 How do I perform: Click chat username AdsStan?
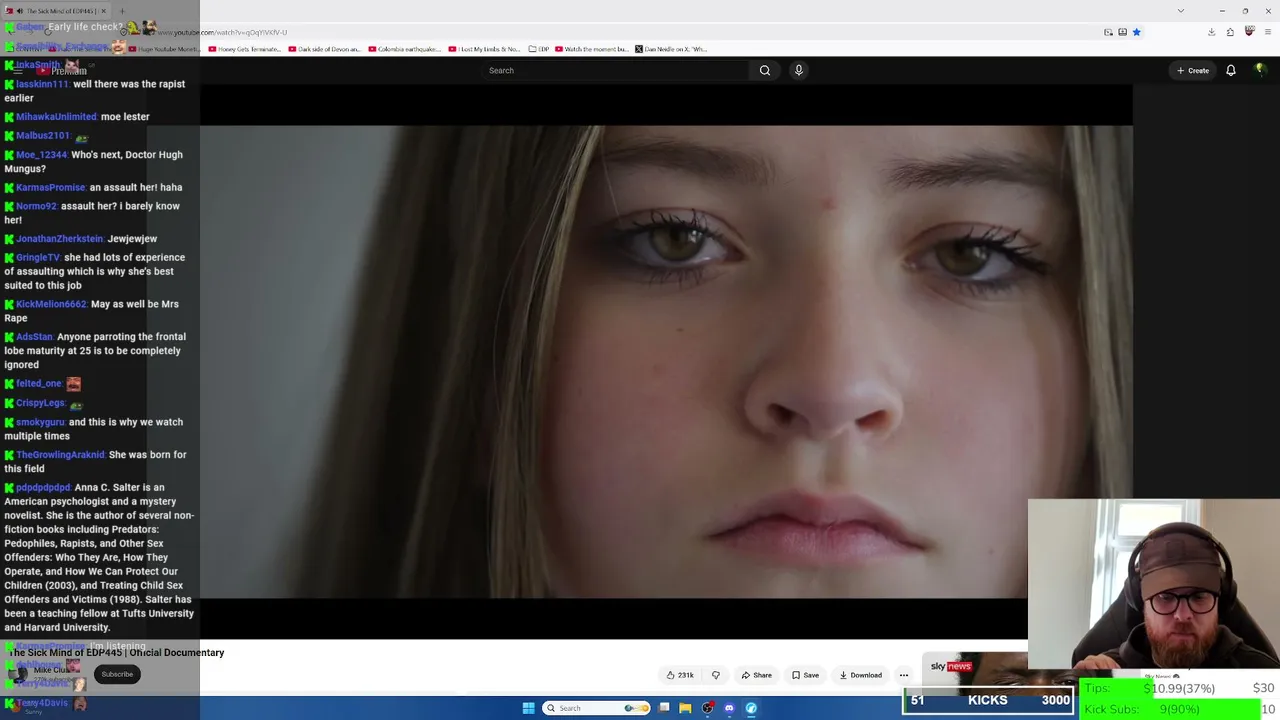(34, 337)
